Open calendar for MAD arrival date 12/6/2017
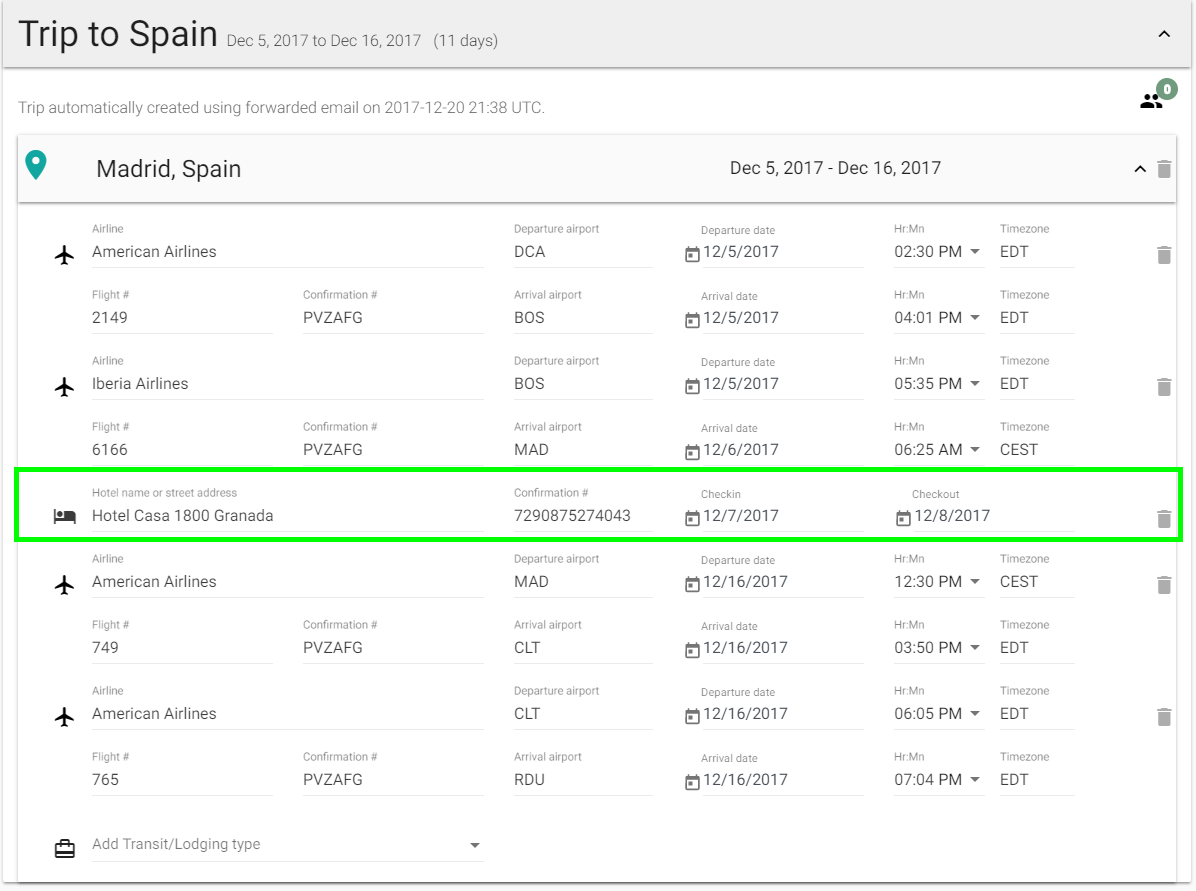 coord(692,452)
